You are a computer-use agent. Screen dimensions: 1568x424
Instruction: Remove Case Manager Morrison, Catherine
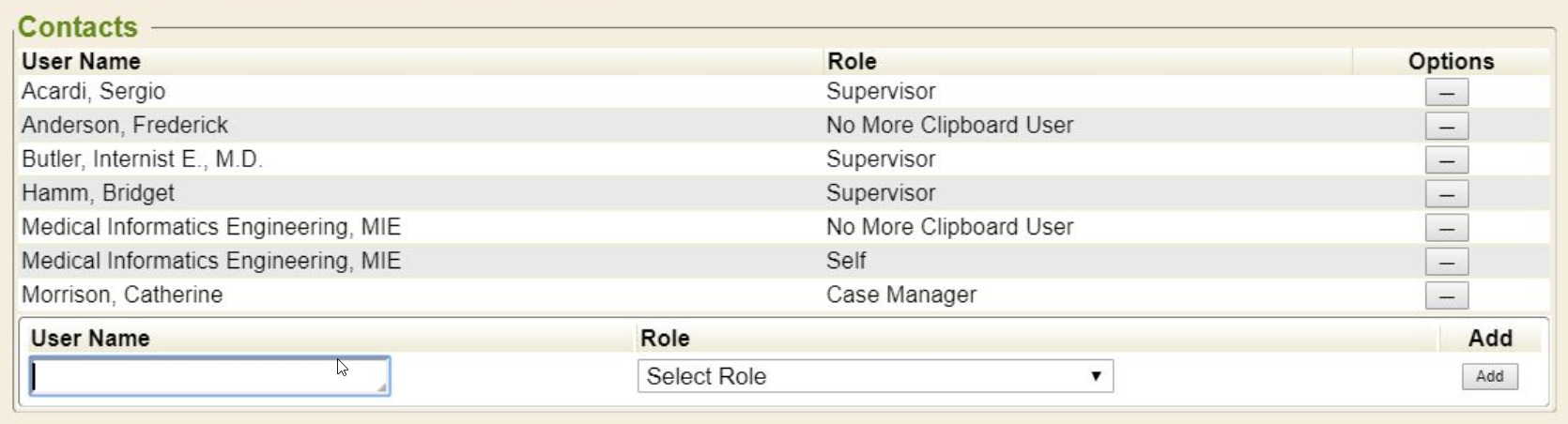[x=1446, y=295]
